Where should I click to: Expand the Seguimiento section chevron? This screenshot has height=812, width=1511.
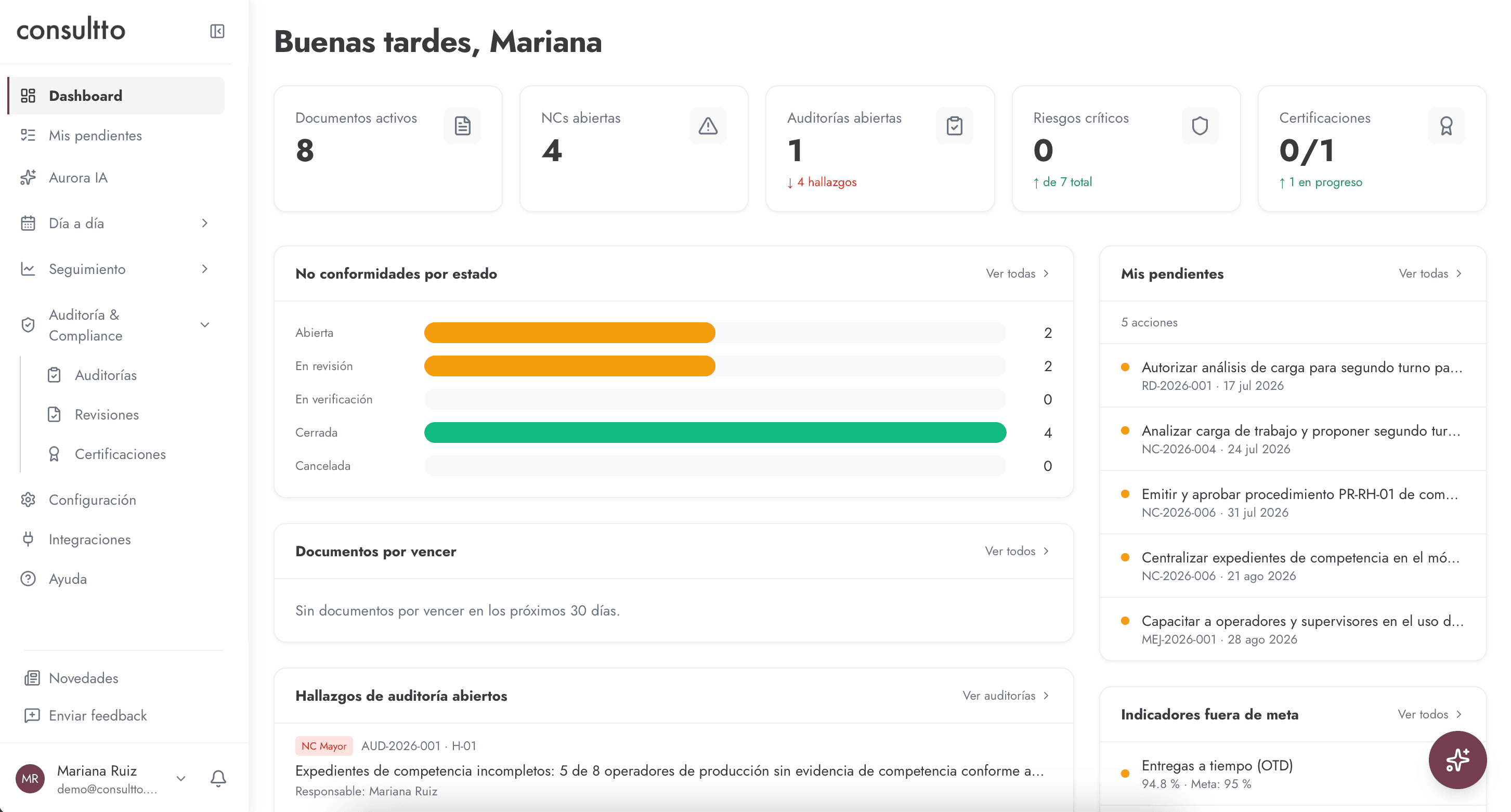(205, 269)
